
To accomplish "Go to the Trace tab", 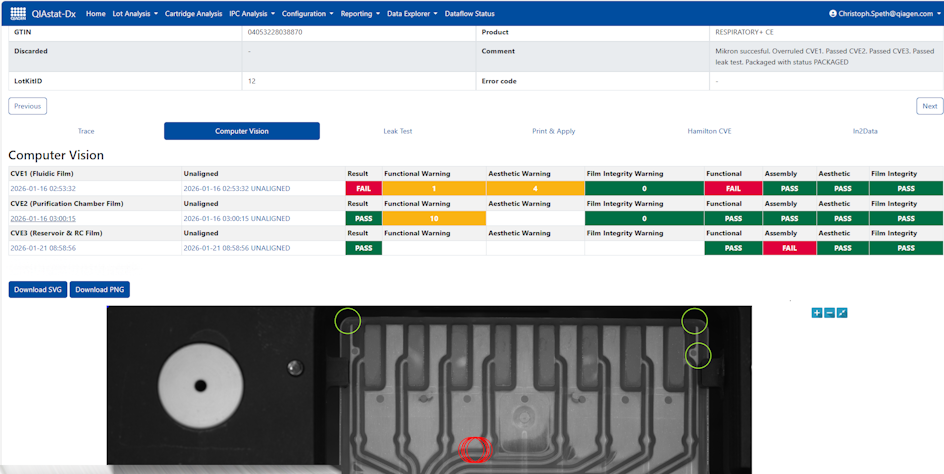I will (86, 131).
